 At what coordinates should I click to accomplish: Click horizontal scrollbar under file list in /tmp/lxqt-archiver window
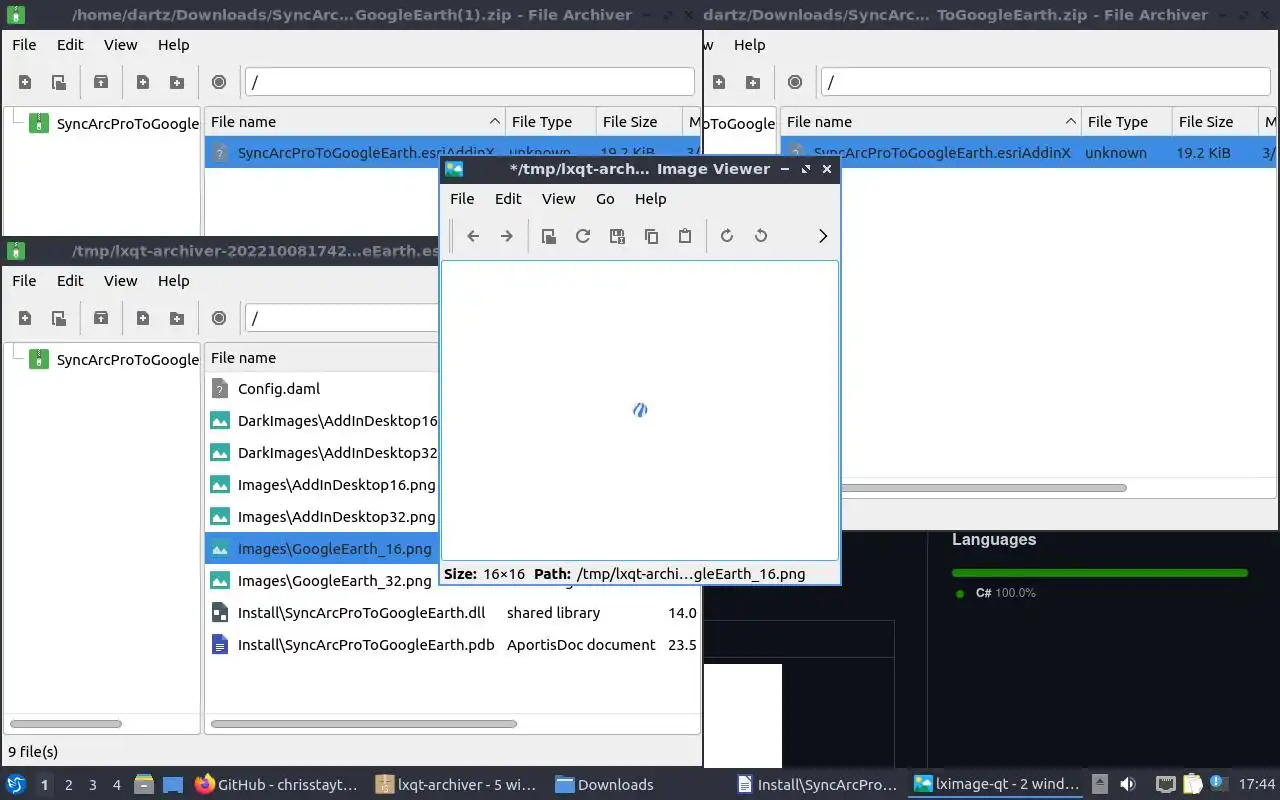[364, 724]
